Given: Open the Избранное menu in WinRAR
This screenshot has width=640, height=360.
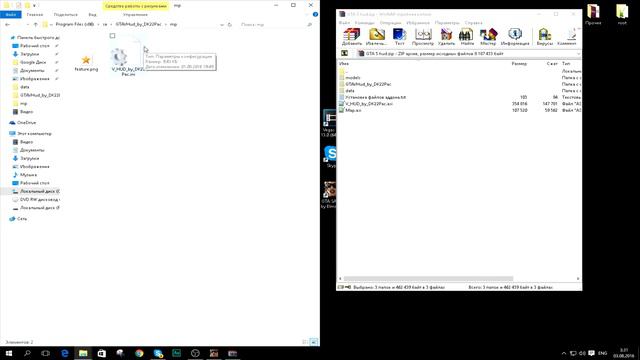Looking at the screenshot, I should 418,23.
